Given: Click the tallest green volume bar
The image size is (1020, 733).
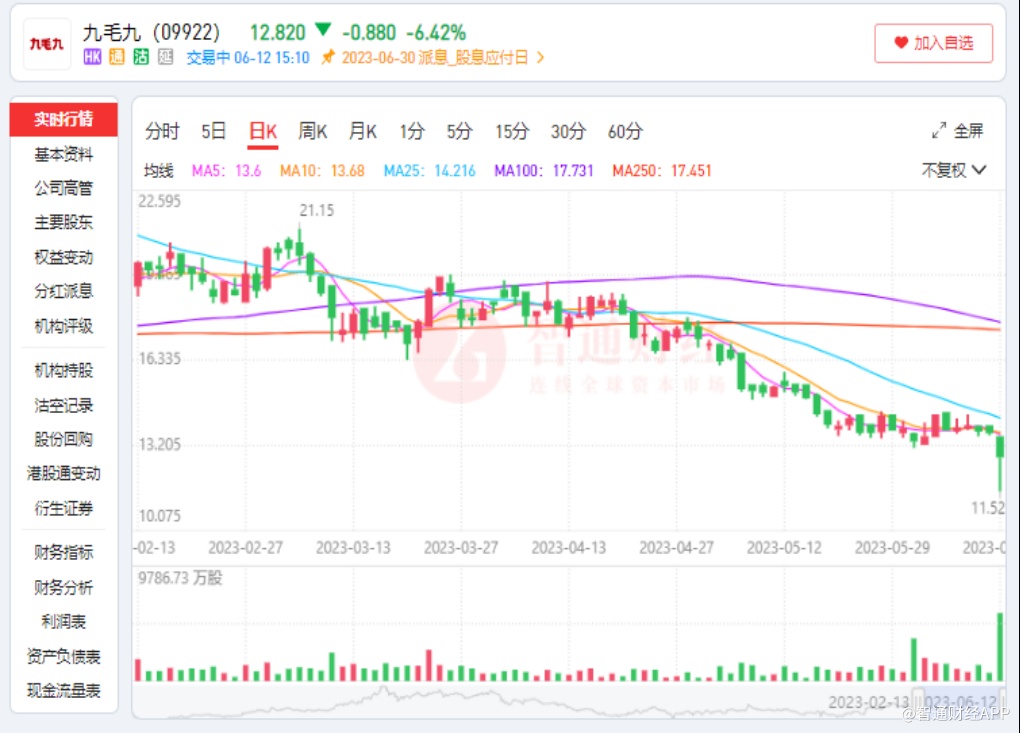Looking at the screenshot, I should [1000, 647].
